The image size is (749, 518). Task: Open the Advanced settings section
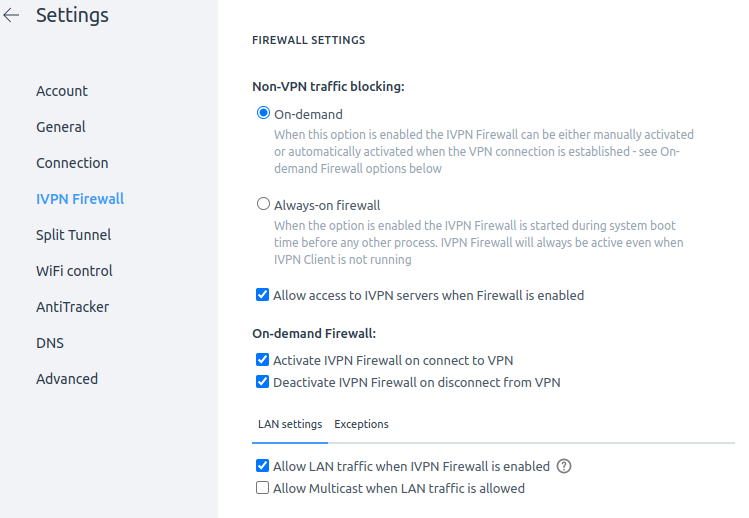[67, 379]
